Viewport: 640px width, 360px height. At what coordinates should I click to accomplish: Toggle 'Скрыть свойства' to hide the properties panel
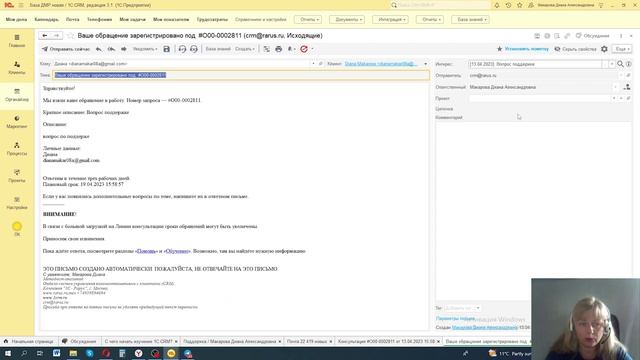pos(576,49)
